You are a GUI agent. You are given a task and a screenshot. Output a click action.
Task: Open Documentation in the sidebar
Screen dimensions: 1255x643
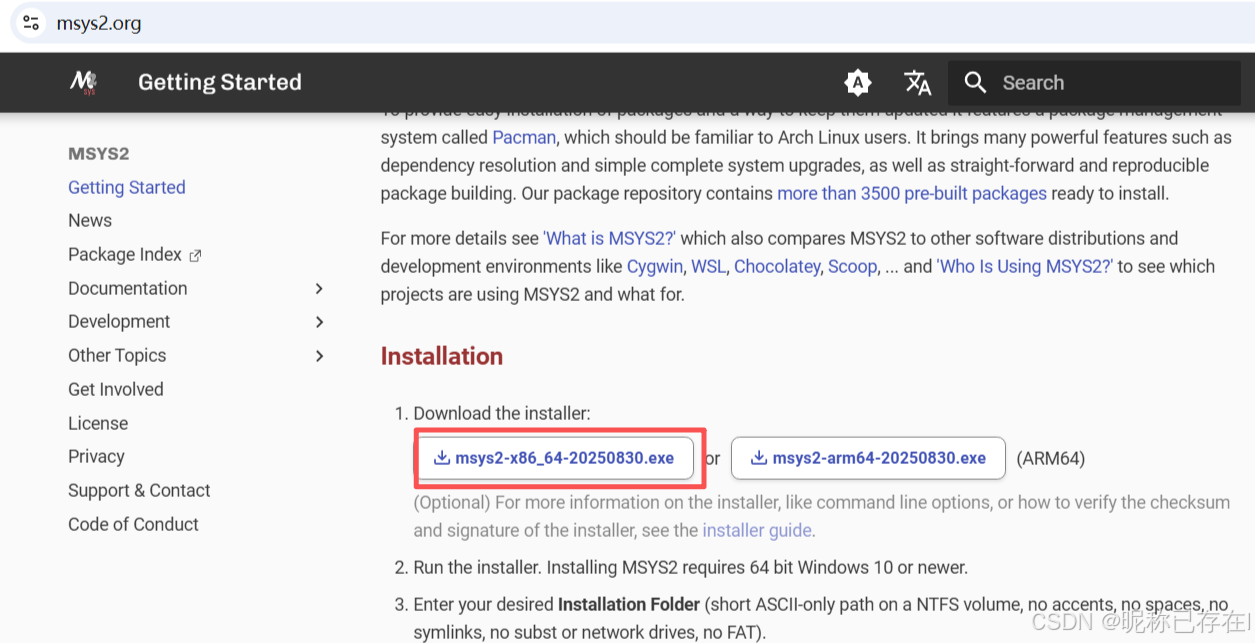click(128, 288)
